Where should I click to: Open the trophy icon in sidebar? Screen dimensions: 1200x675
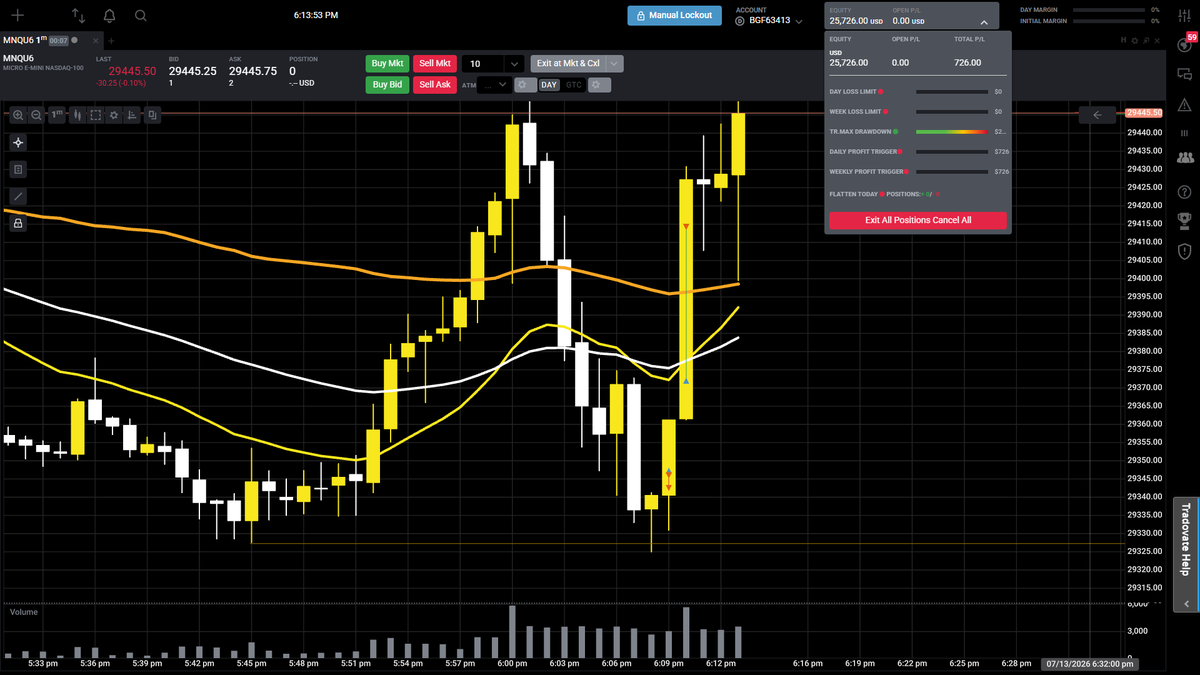pos(1185,219)
